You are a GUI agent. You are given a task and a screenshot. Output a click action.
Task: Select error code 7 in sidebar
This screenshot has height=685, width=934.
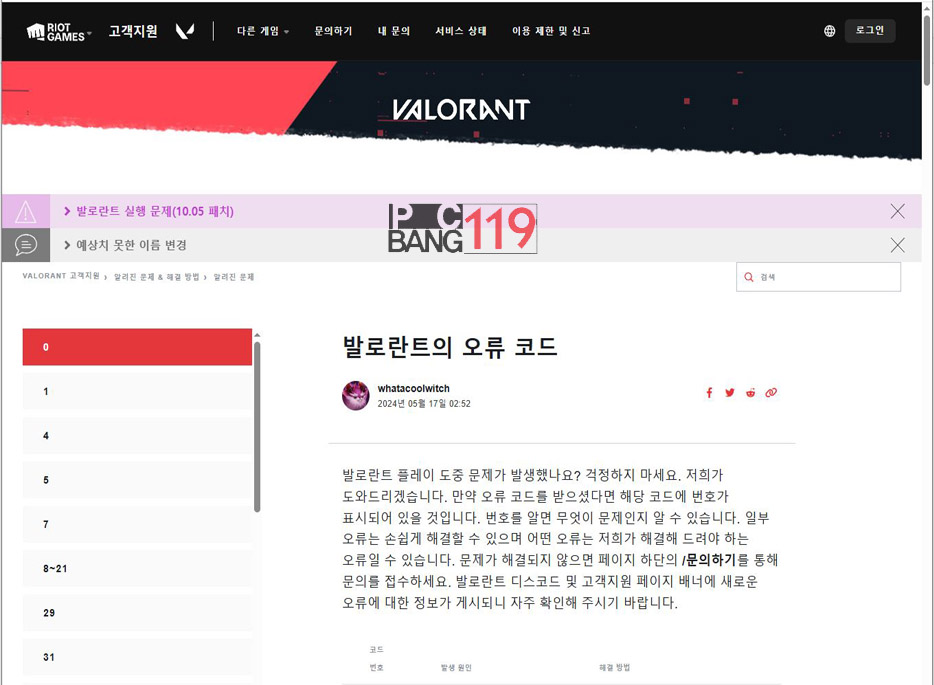pyautogui.click(x=137, y=524)
